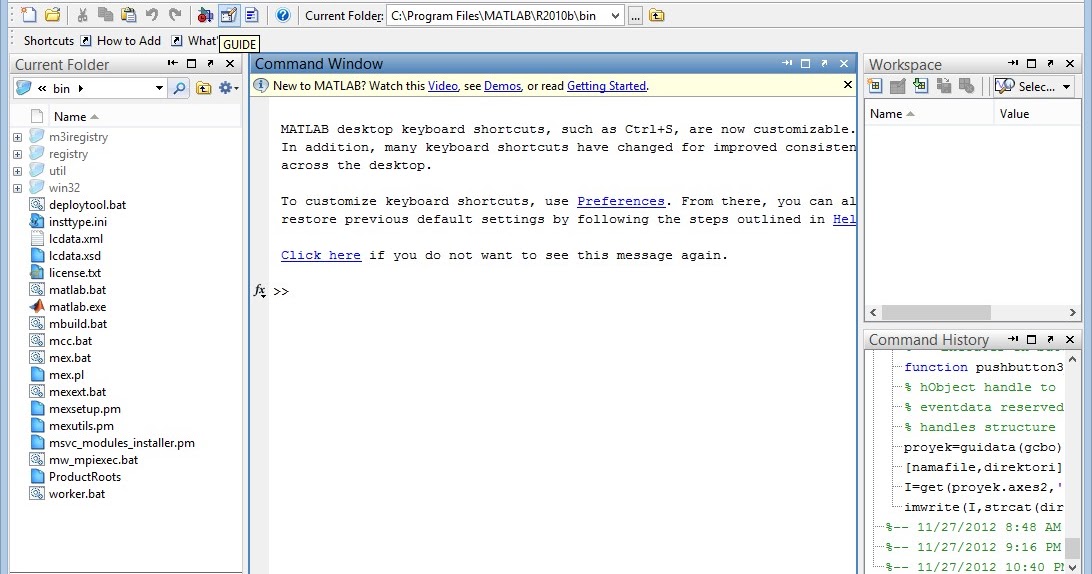Select 'proyek=guidata(gcbo)' history entry

(x=983, y=447)
